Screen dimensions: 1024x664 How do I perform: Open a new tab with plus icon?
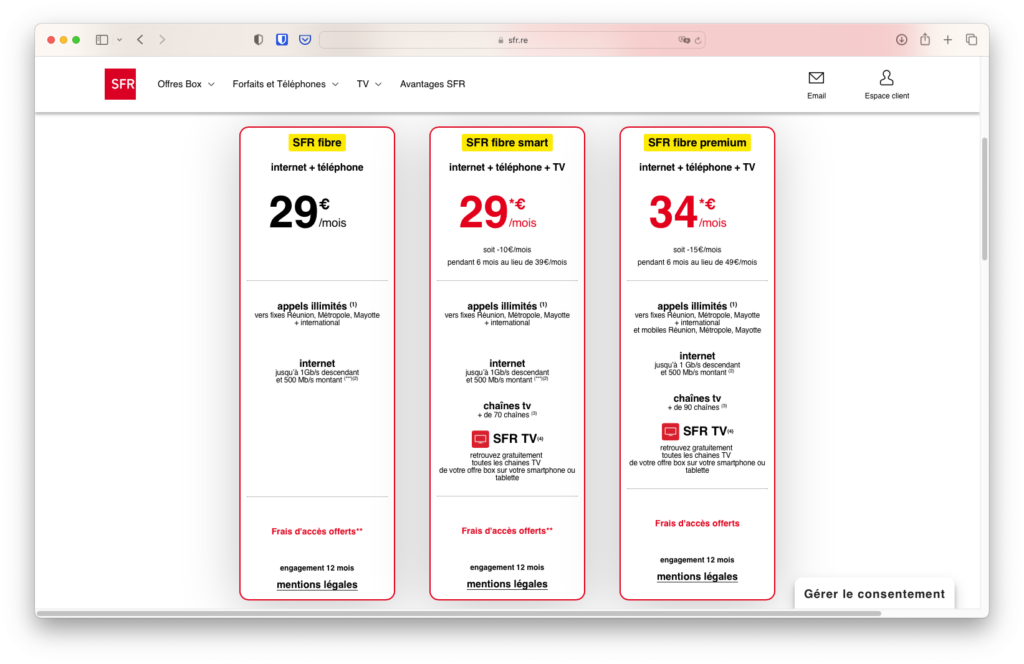tap(948, 40)
